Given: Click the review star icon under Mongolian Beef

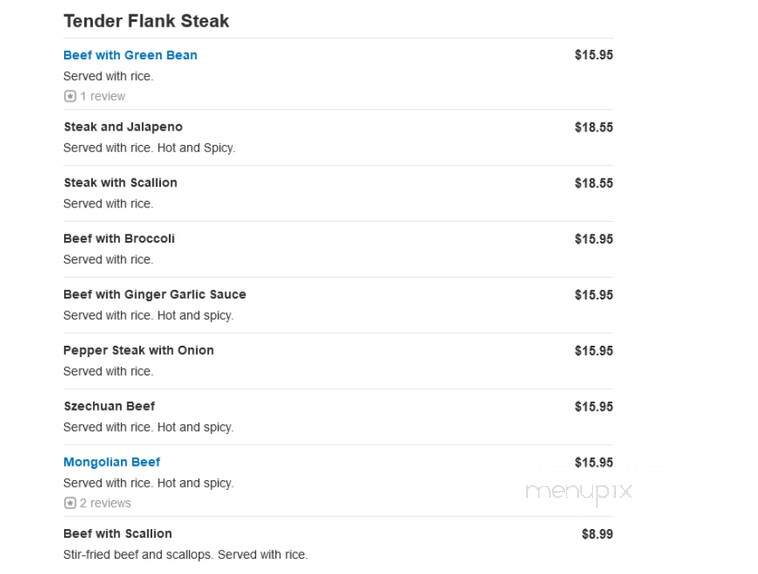Looking at the screenshot, I should point(70,503).
